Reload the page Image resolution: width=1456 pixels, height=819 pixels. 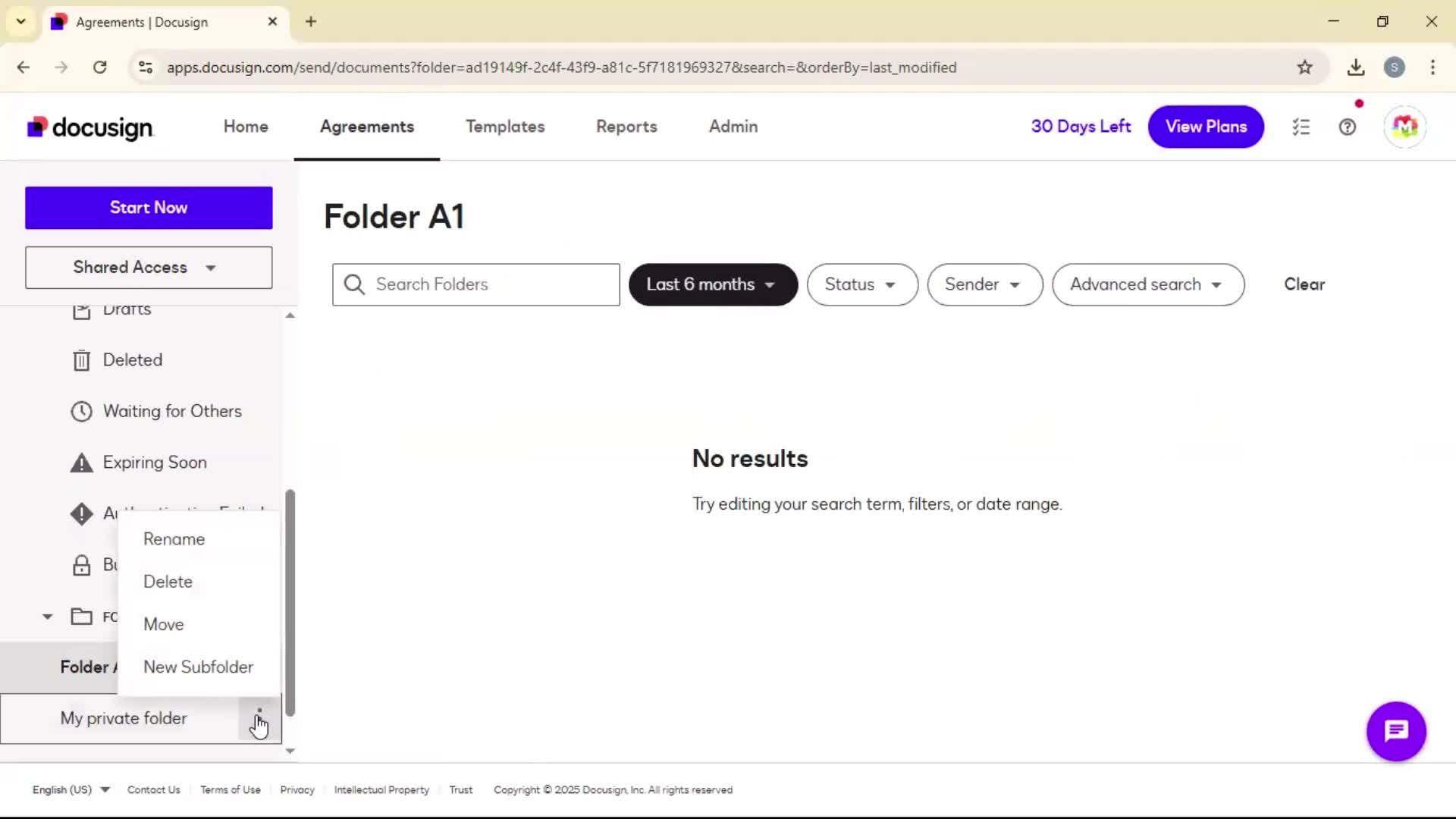(x=99, y=67)
